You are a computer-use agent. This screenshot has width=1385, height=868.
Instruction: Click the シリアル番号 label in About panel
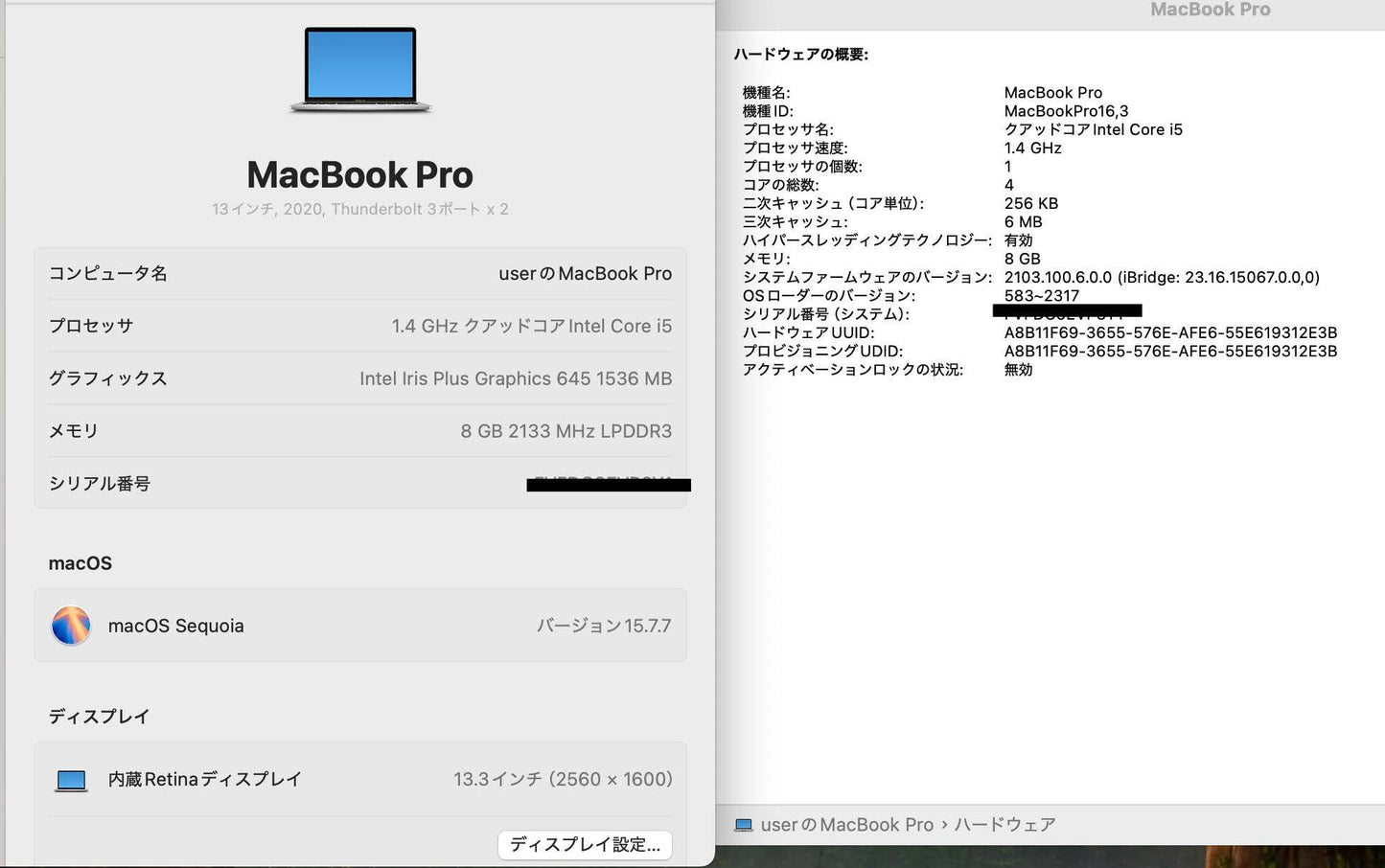click(x=100, y=484)
